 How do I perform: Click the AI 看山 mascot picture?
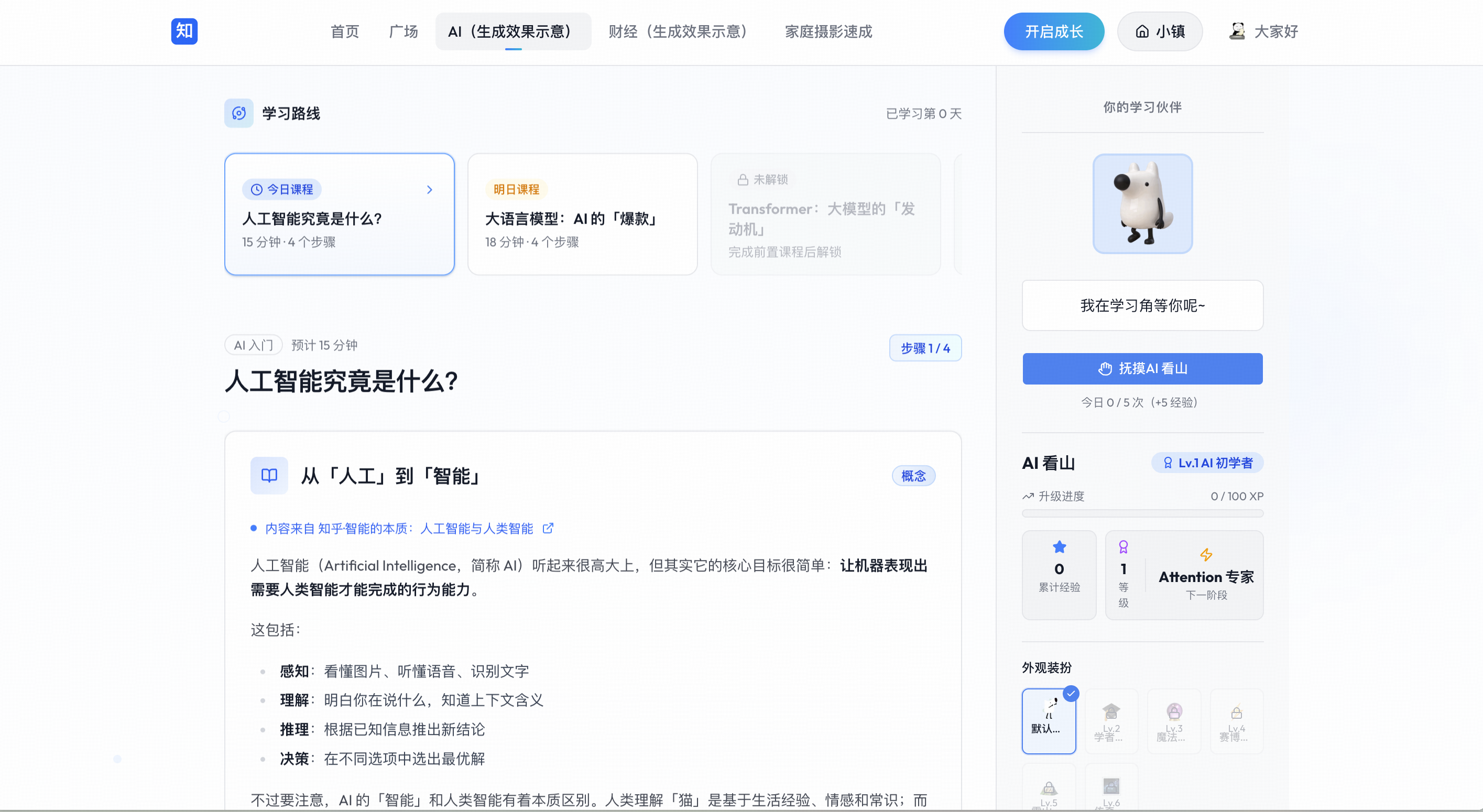(x=1143, y=204)
